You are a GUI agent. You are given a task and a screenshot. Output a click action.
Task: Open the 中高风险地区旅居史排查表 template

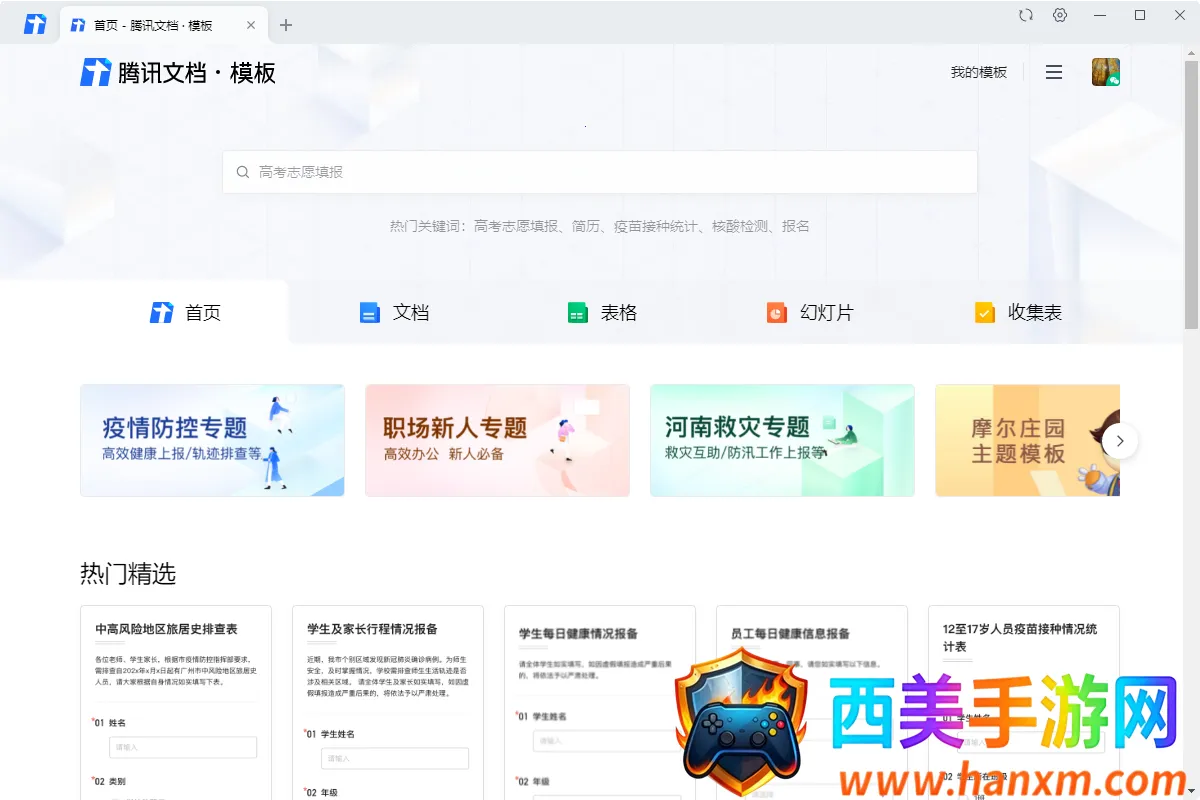176,700
